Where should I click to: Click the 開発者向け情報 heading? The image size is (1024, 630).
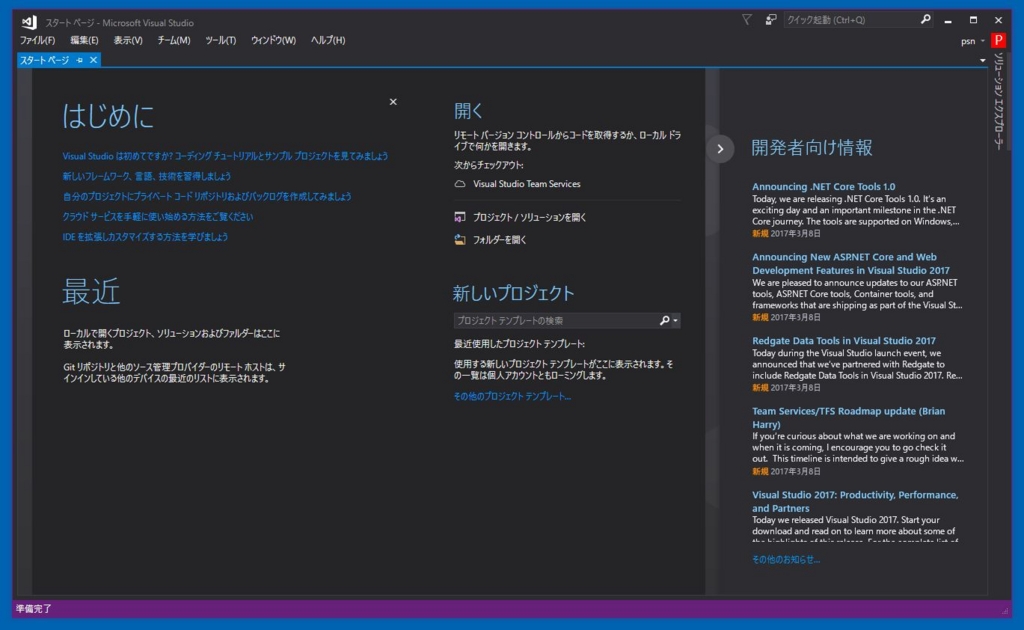tap(812, 148)
